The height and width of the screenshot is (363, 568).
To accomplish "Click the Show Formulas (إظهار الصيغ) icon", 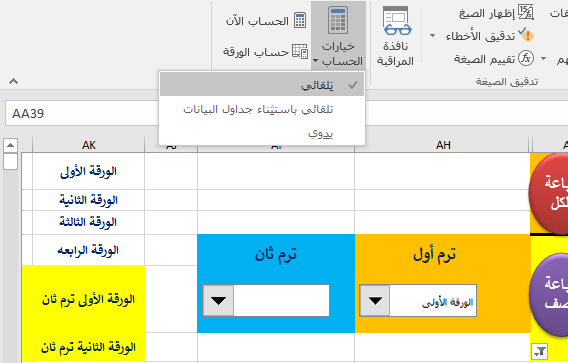I will click(526, 13).
